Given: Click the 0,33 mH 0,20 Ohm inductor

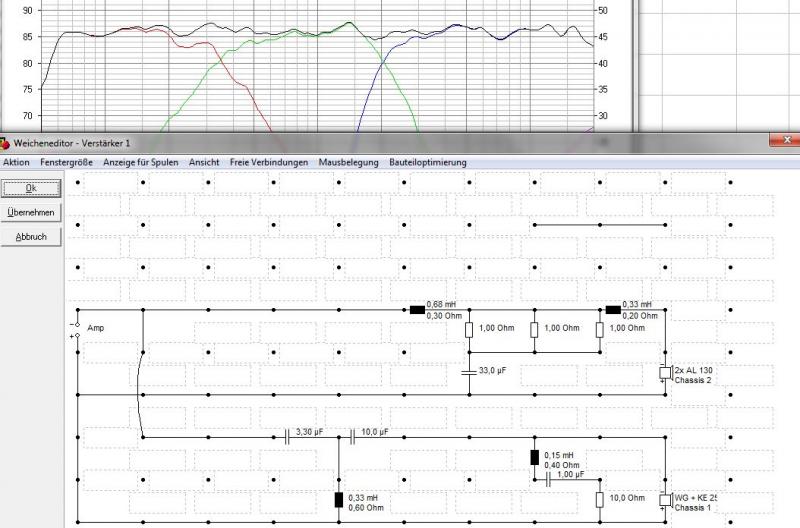Looking at the screenshot, I should pyautogui.click(x=613, y=309).
